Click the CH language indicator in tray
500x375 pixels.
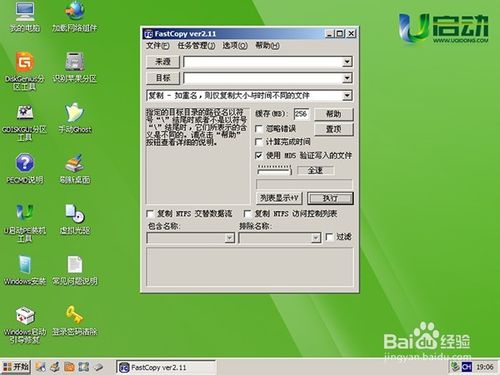coord(467,367)
